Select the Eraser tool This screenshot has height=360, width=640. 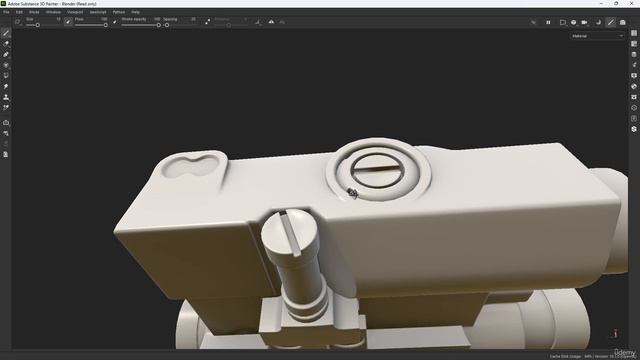coord(6,44)
